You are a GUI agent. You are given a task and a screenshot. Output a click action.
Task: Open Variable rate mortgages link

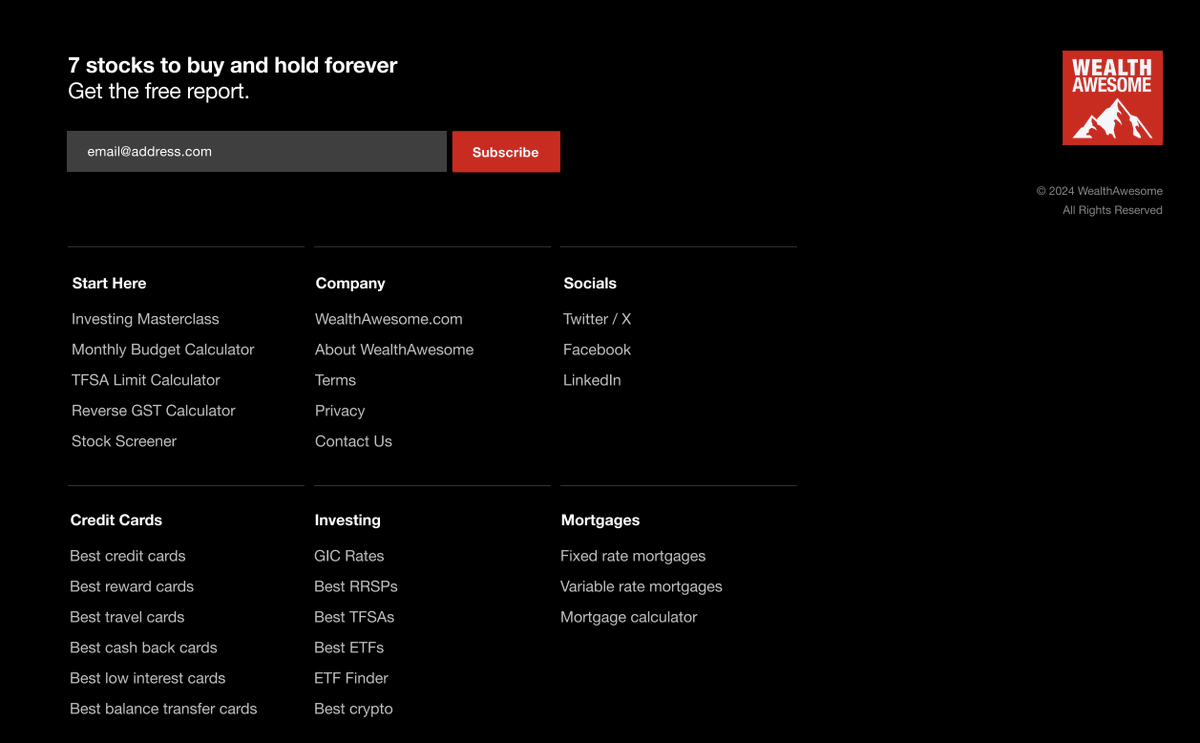641,587
